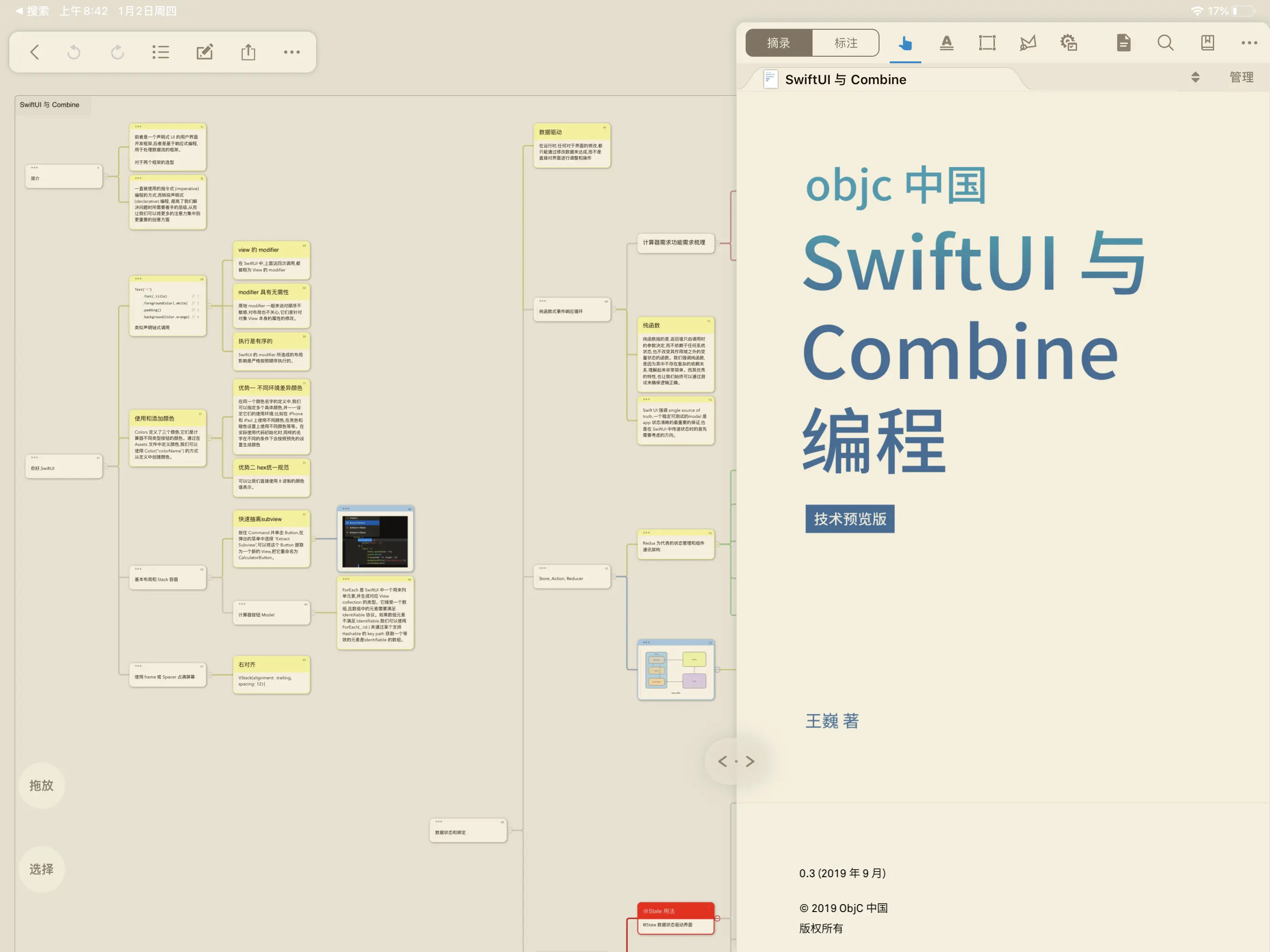
Task: Redo the last mind map action
Action: point(117,52)
